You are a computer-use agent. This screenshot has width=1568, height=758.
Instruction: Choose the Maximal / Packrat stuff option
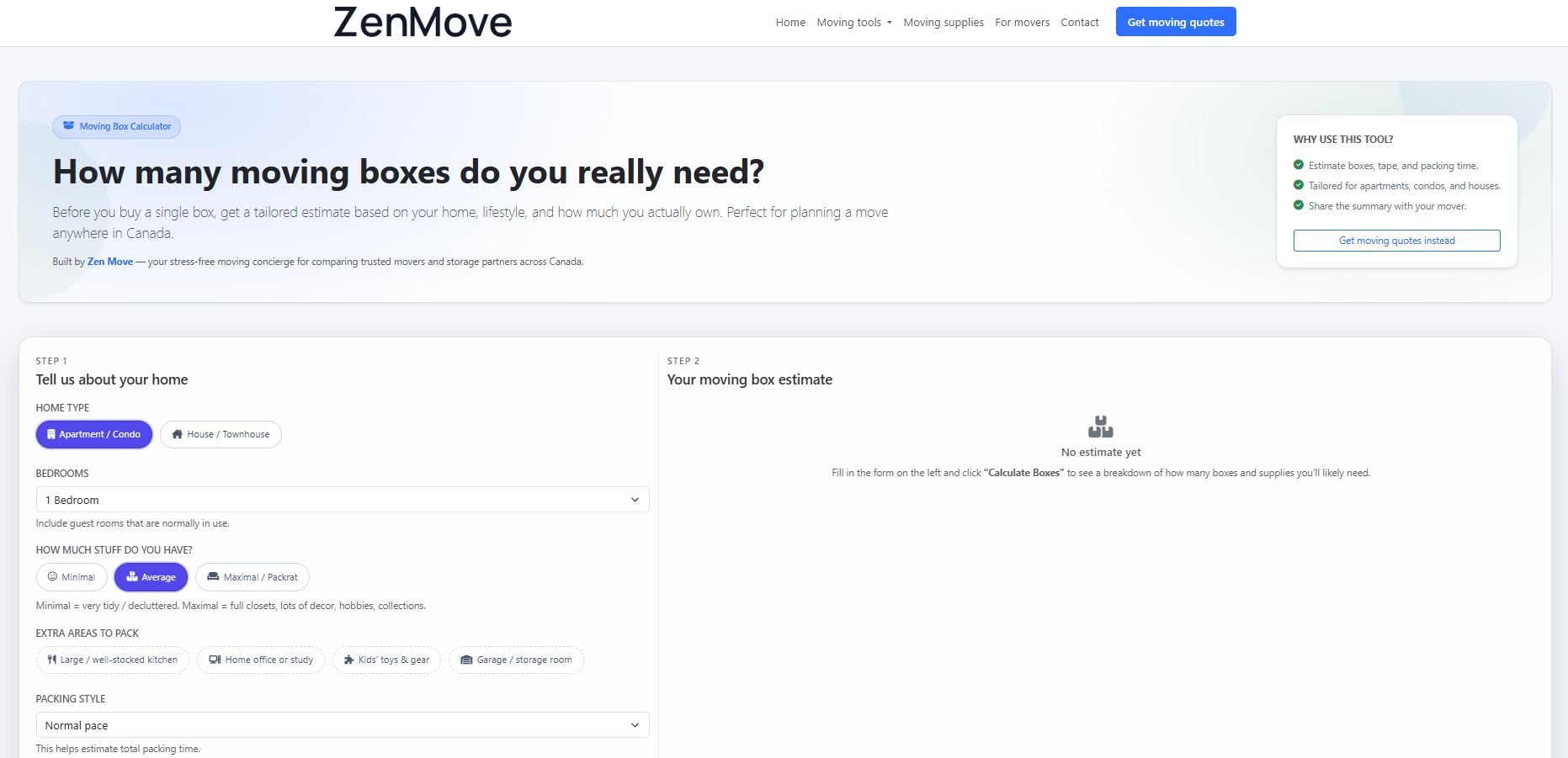point(252,577)
